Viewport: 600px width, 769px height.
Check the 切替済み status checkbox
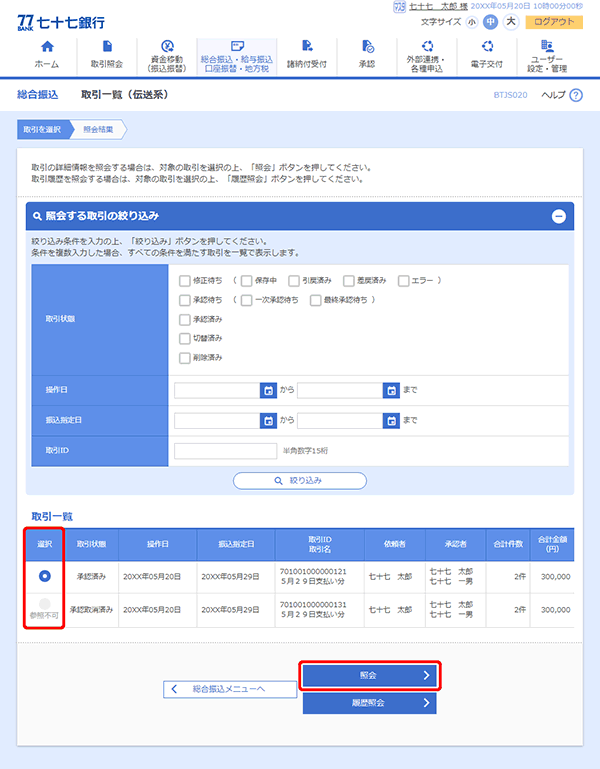pos(184,338)
